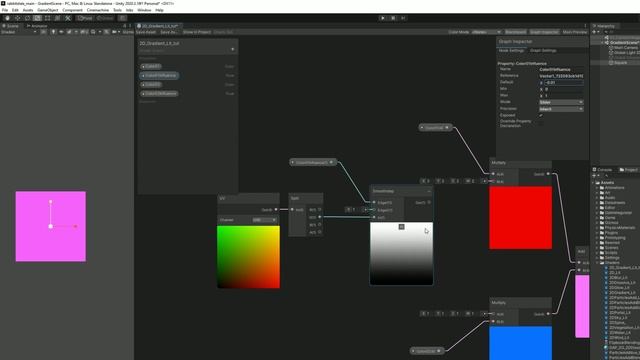This screenshot has width=640, height=360.
Task: Toggle the Exposed checkbox
Action: [541, 116]
